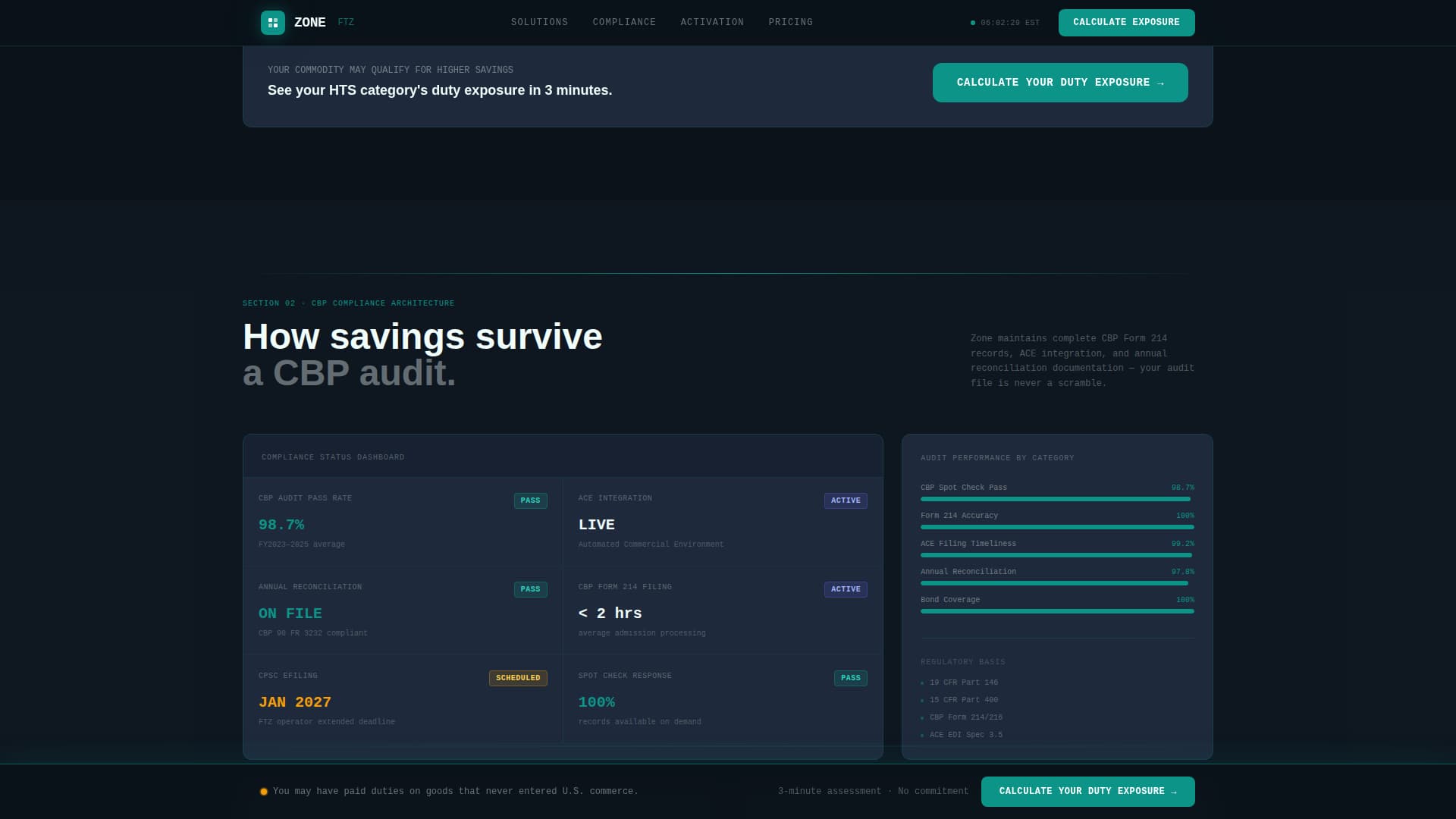1456x819 pixels.
Task: Click the ACE EDI Spec 3.5 entry
Action: (966, 736)
